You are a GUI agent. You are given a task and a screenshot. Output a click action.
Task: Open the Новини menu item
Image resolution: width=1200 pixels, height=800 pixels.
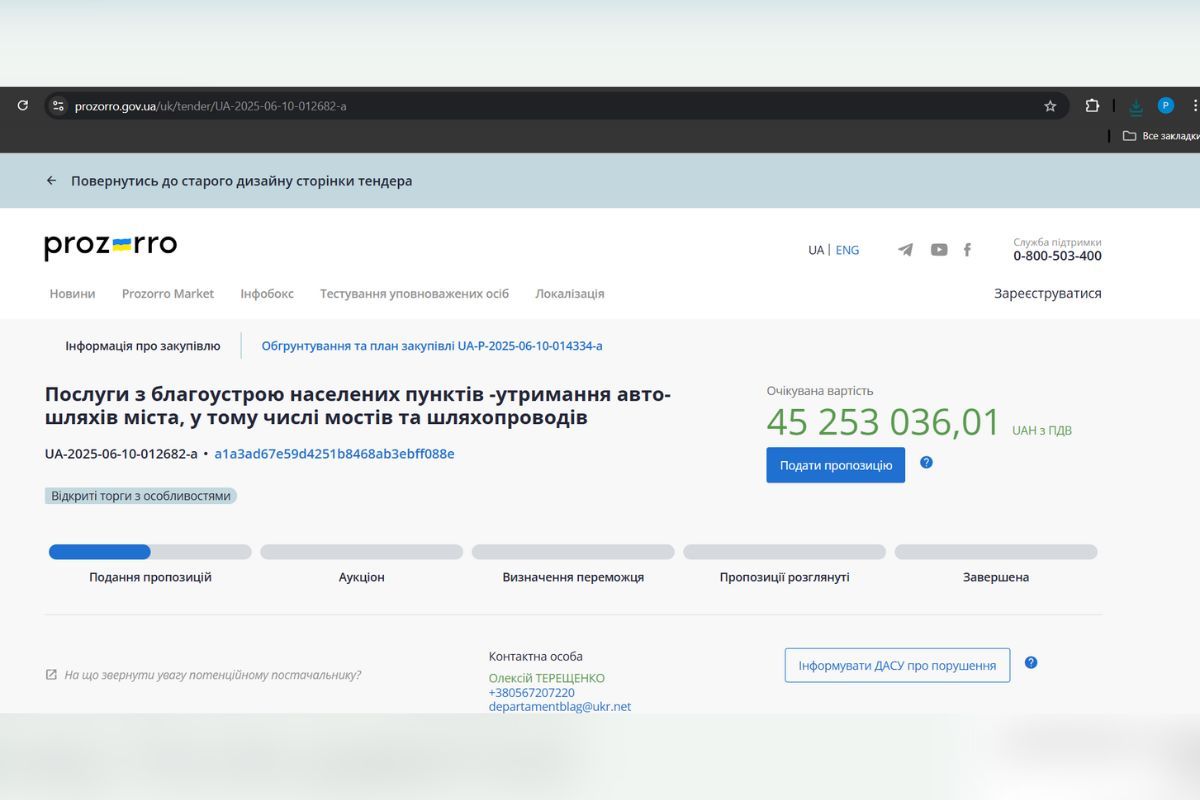pos(72,293)
